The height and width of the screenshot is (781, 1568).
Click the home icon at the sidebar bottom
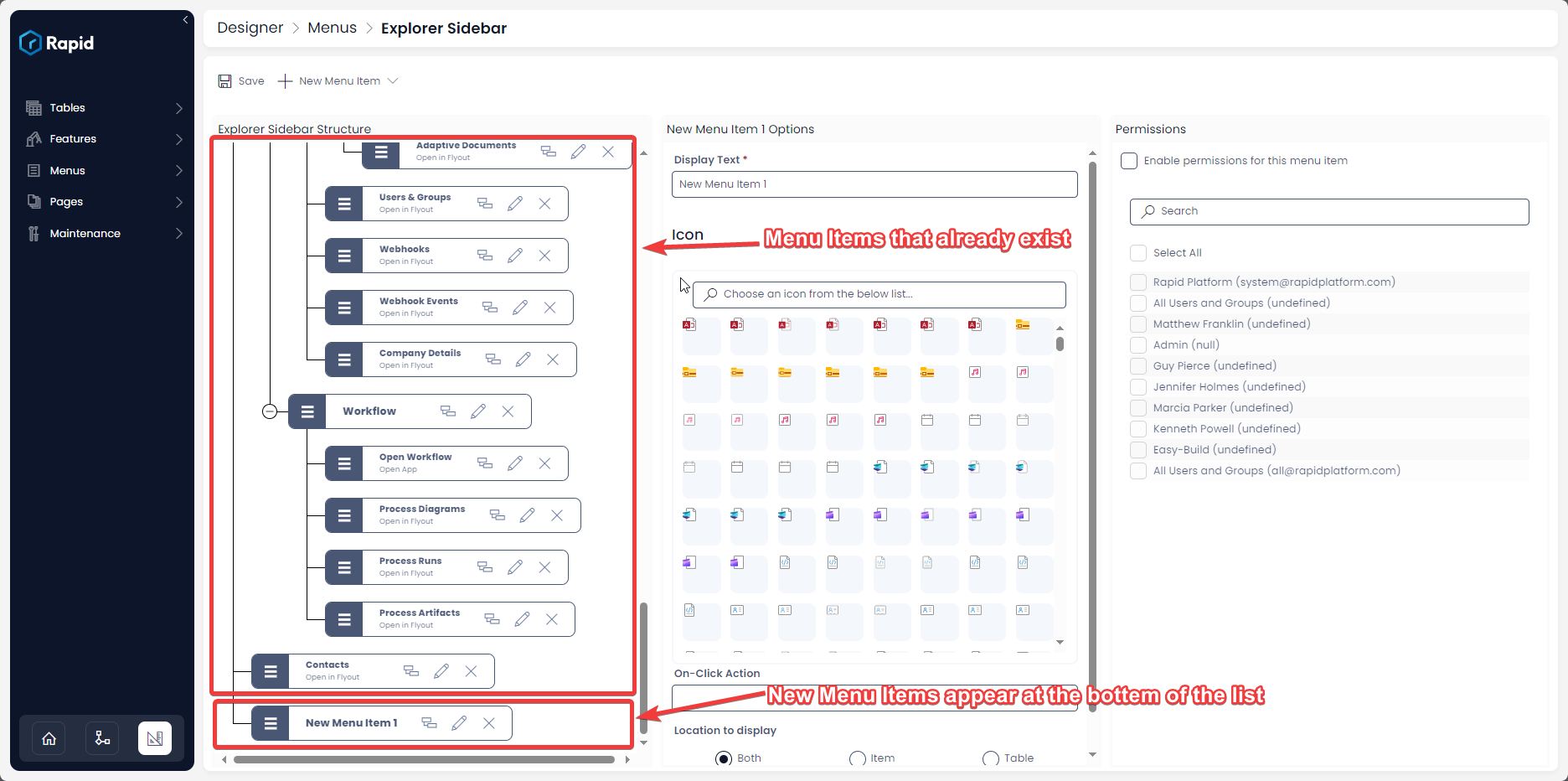click(x=48, y=737)
